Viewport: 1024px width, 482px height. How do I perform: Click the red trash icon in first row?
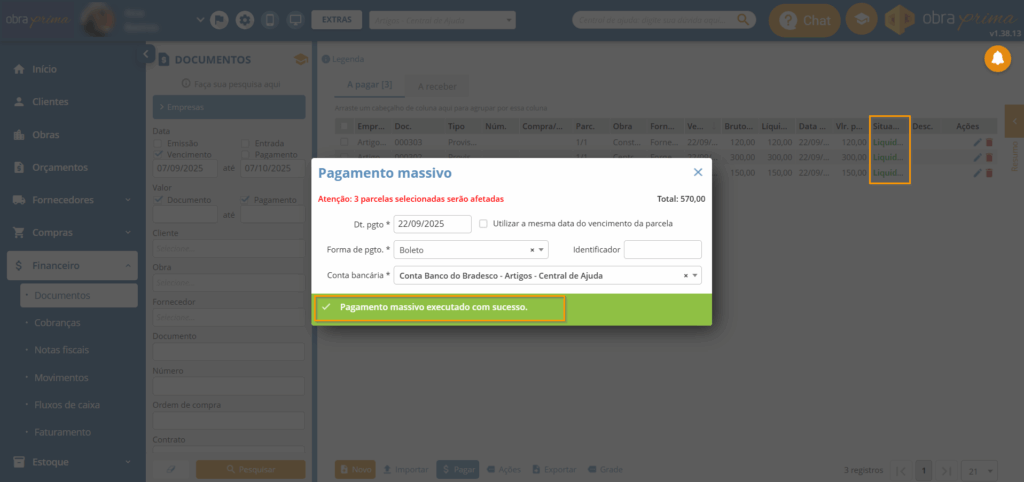click(990, 143)
